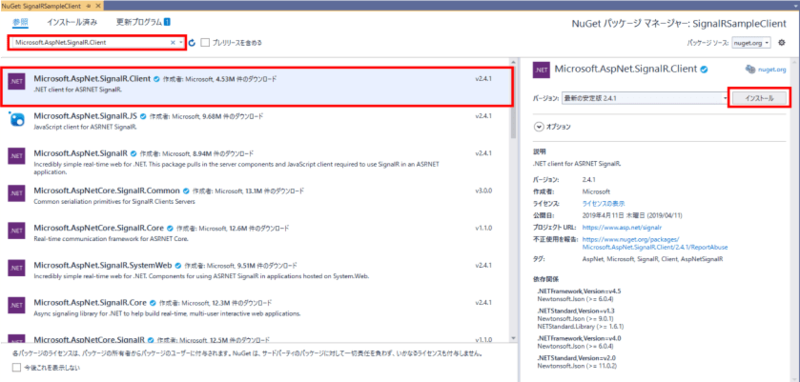Open NuGet settings gear icon
The width and height of the screenshot is (800, 382).
coord(781,43)
